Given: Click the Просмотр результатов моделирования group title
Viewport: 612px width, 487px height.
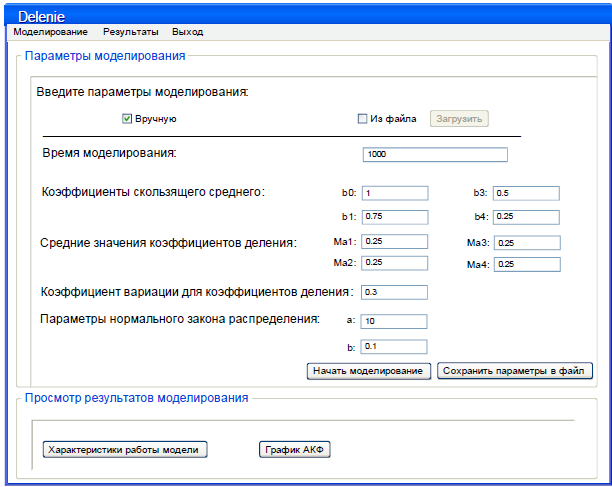Looking at the screenshot, I should (x=137, y=398).
